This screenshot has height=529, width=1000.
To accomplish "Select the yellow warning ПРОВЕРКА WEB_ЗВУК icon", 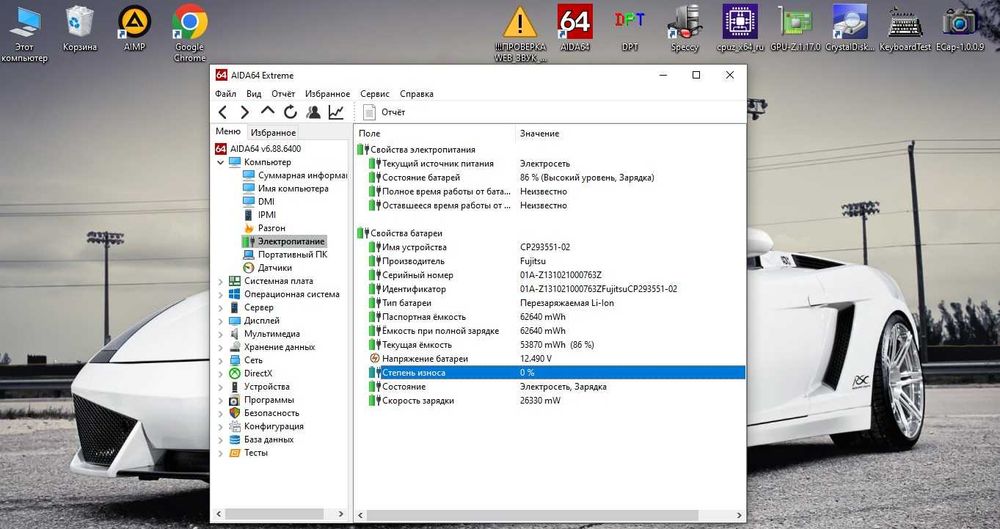I will pyautogui.click(x=520, y=34).
